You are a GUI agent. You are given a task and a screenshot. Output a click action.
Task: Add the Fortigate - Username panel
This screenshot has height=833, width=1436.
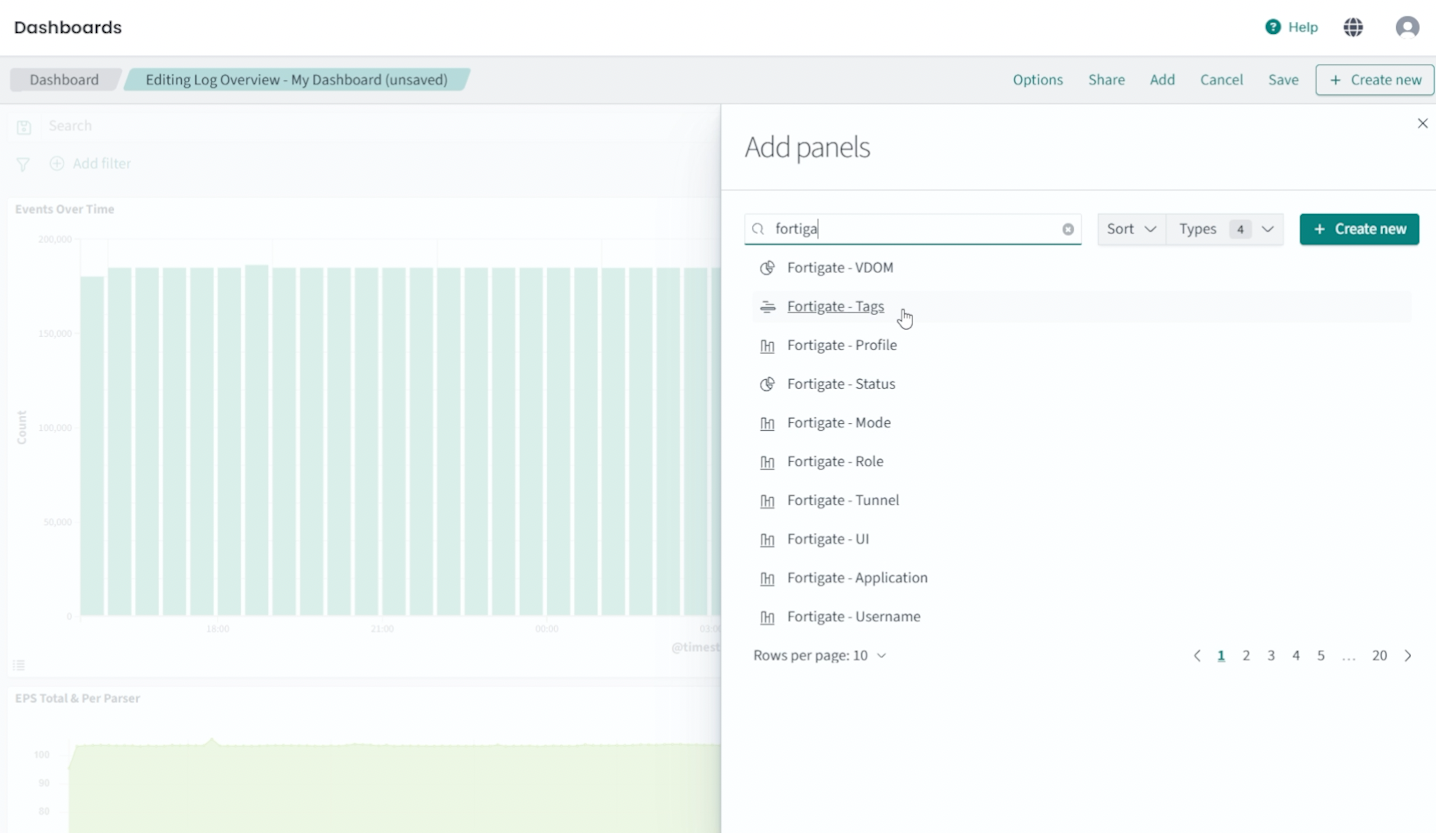854,617
